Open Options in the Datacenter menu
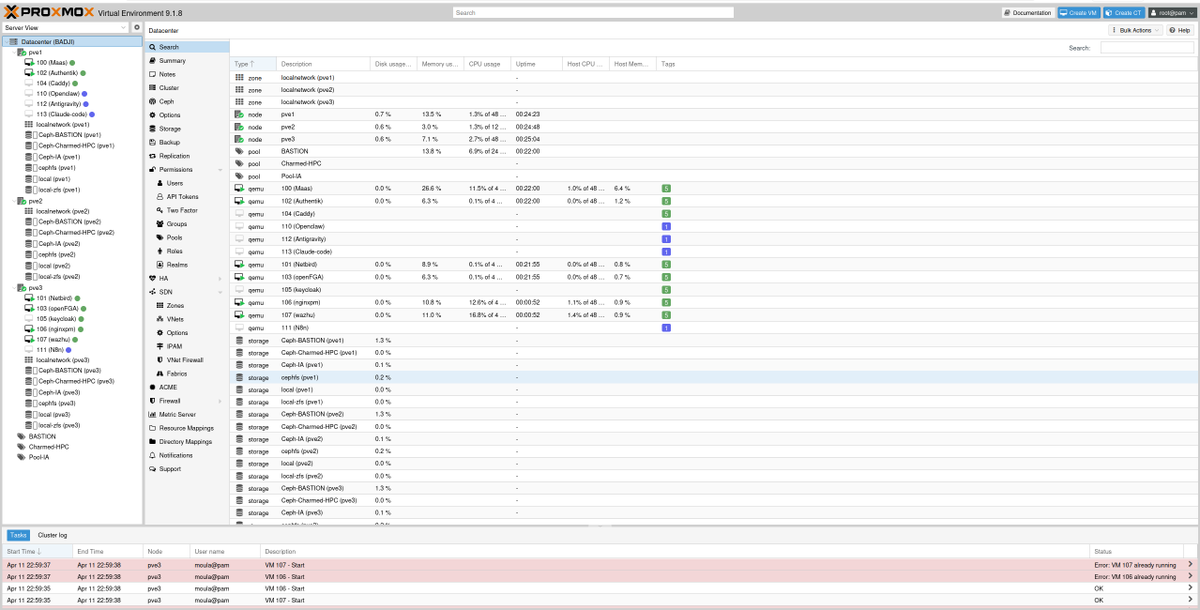1200x610 pixels. tap(187, 115)
